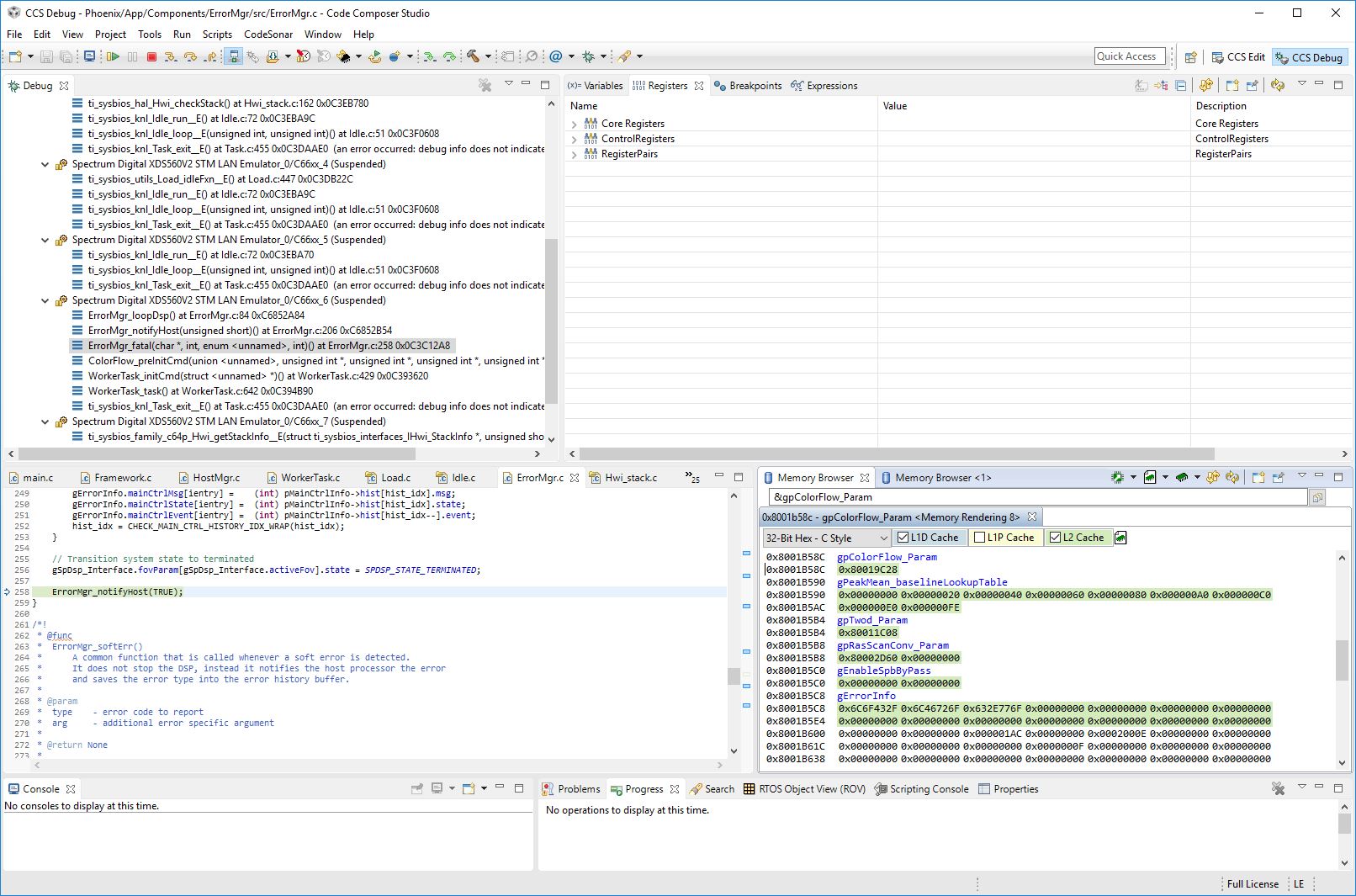Click the hammer Build icon
Viewport: 1356px width, 896px height.
pyautogui.click(x=474, y=56)
